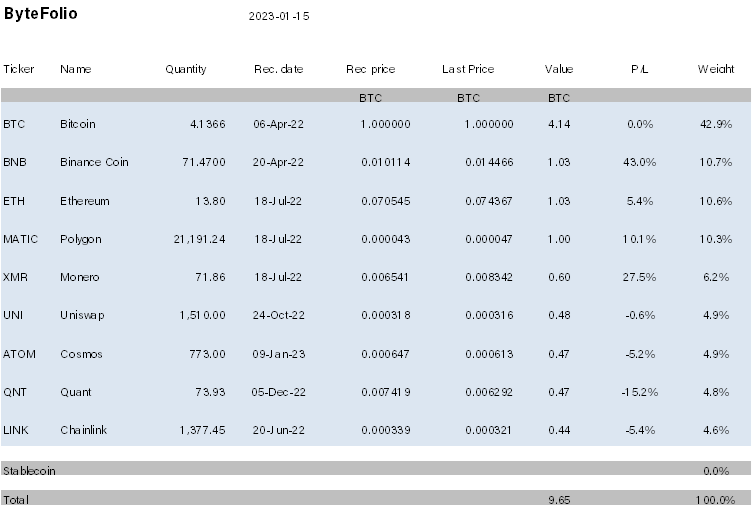Click the Last Price column header

pos(468,69)
